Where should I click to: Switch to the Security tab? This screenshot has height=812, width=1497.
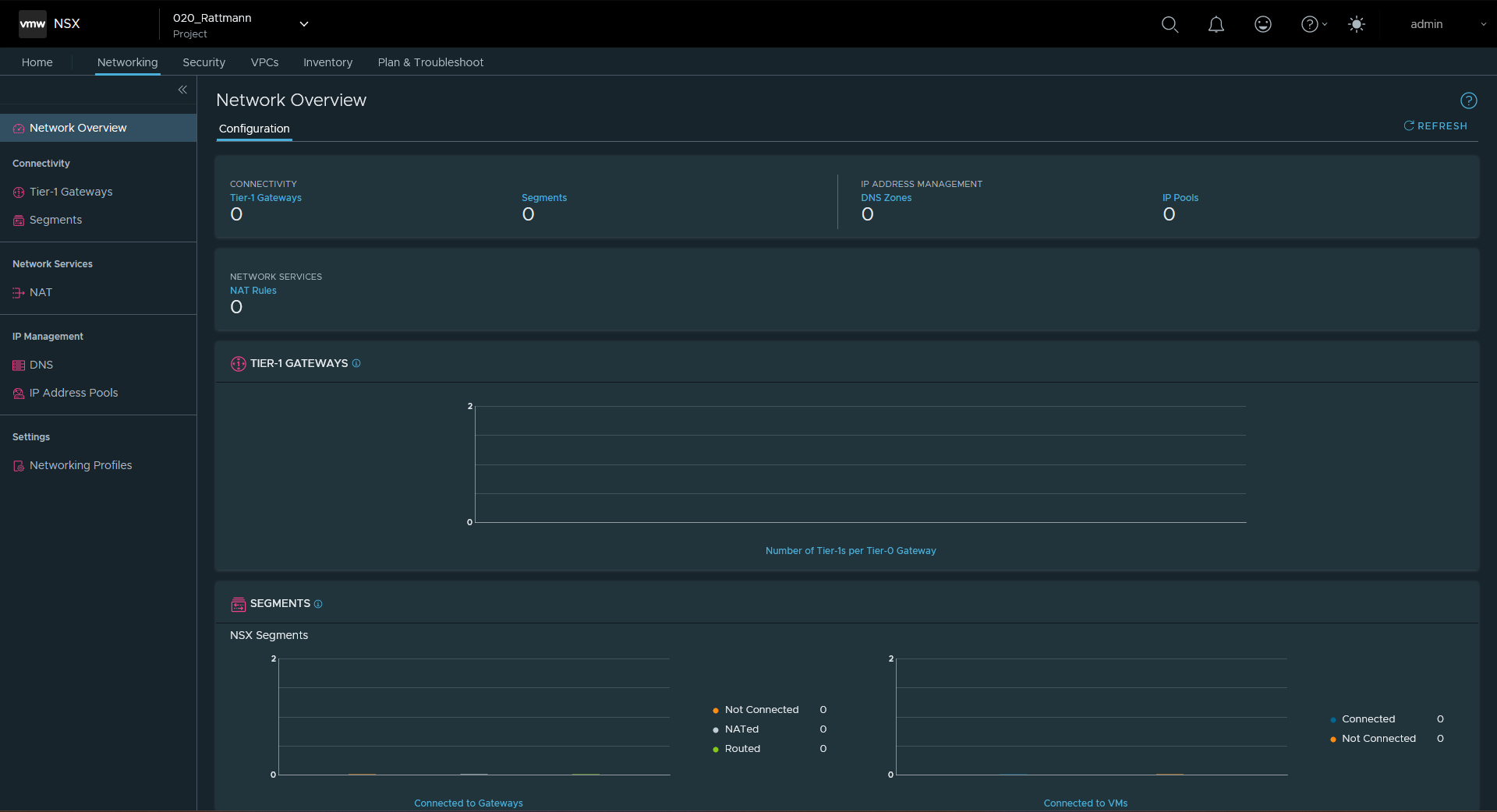pos(203,62)
